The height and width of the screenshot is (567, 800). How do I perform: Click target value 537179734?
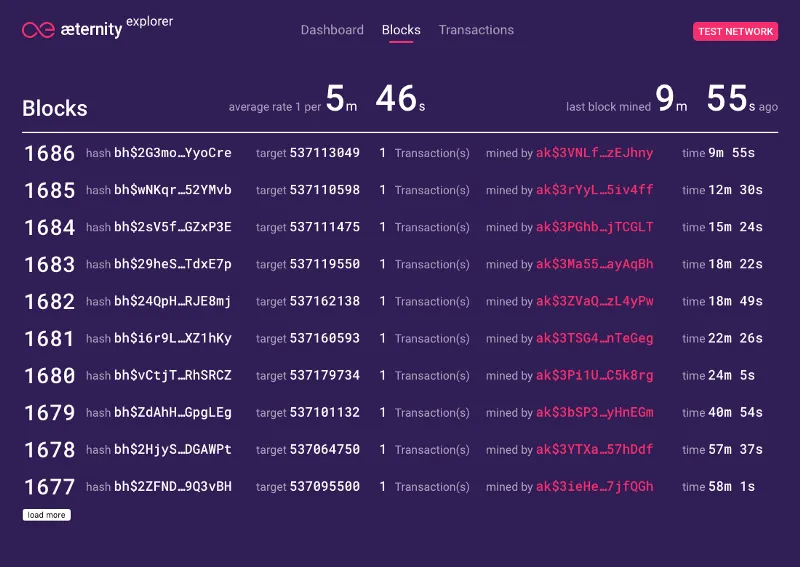tap(325, 375)
